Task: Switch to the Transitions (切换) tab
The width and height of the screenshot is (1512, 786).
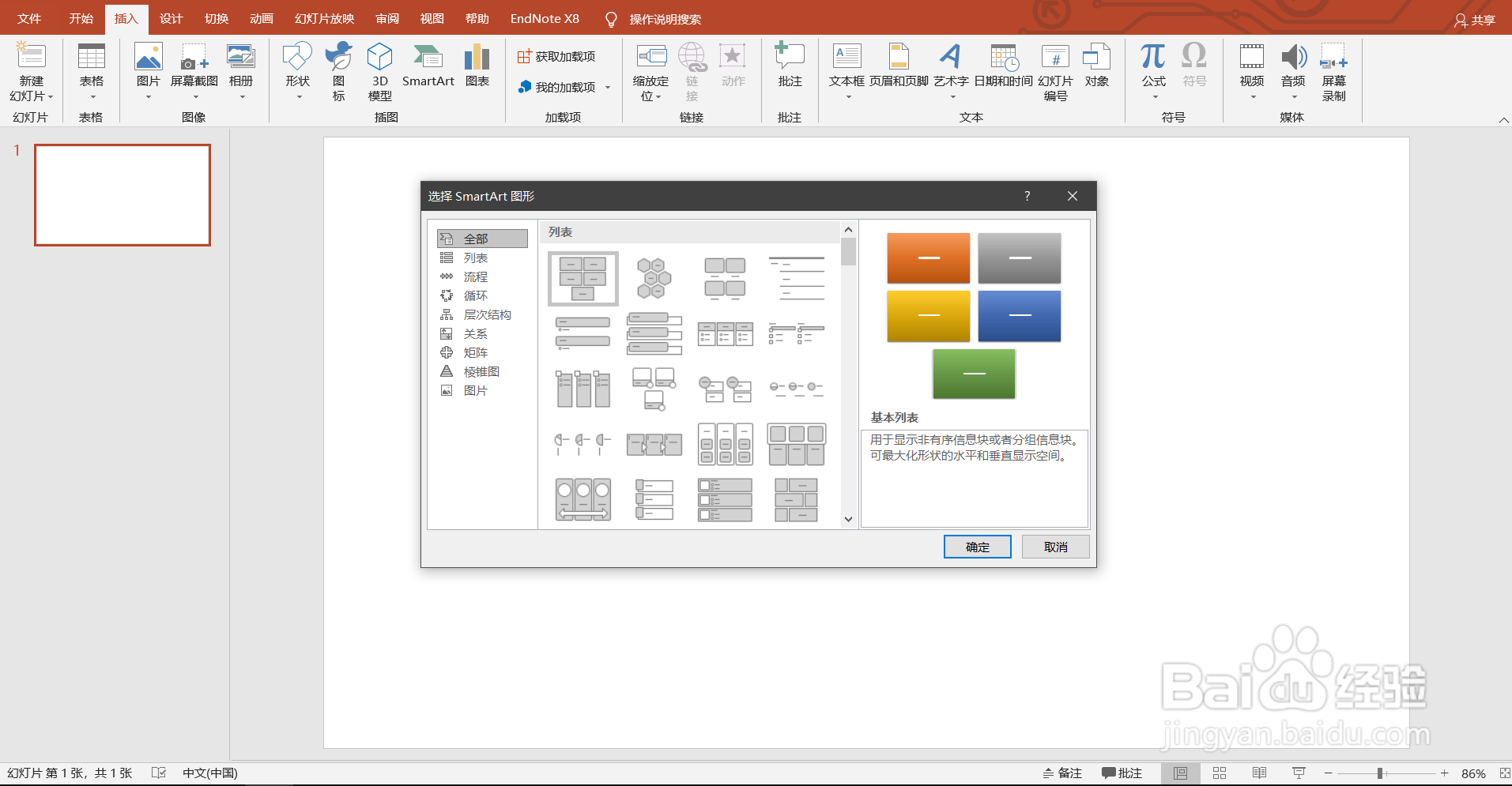Action: click(217, 19)
